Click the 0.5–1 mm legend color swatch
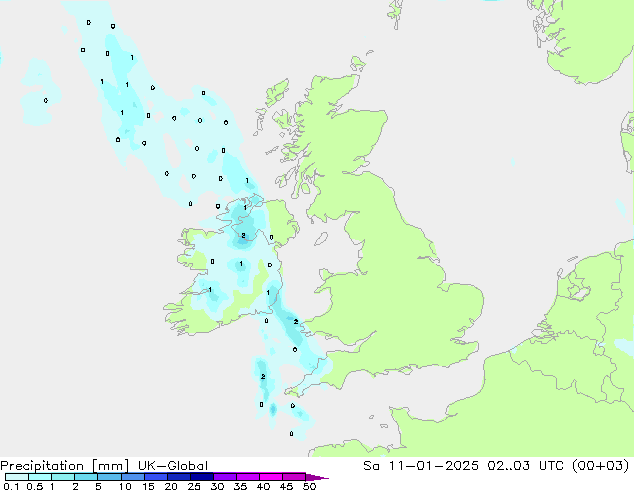Image resolution: width=634 pixels, height=490 pixels. 40,477
